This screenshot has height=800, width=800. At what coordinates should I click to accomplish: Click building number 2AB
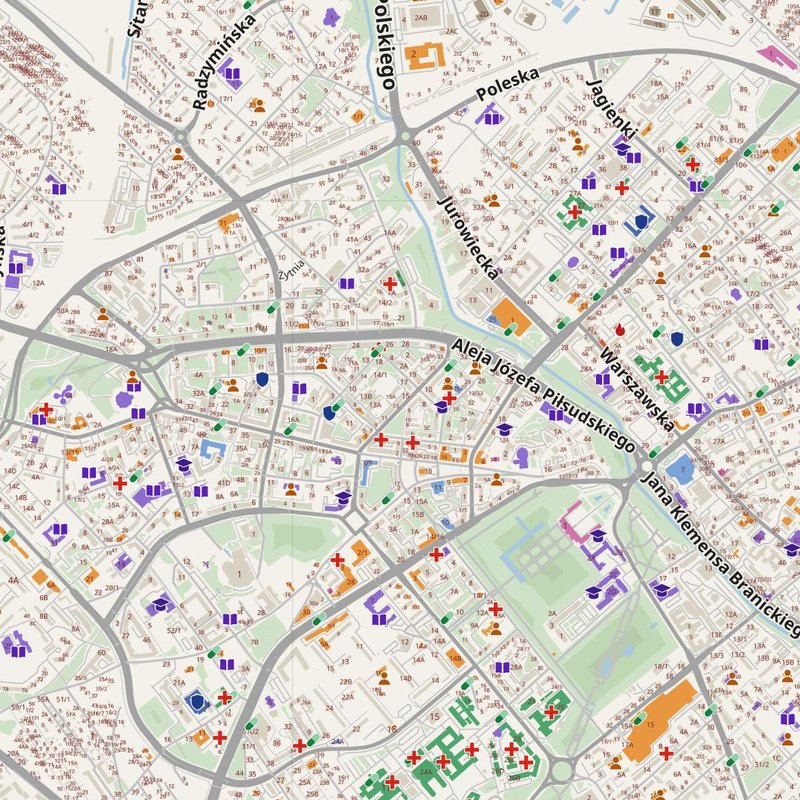(x=421, y=18)
